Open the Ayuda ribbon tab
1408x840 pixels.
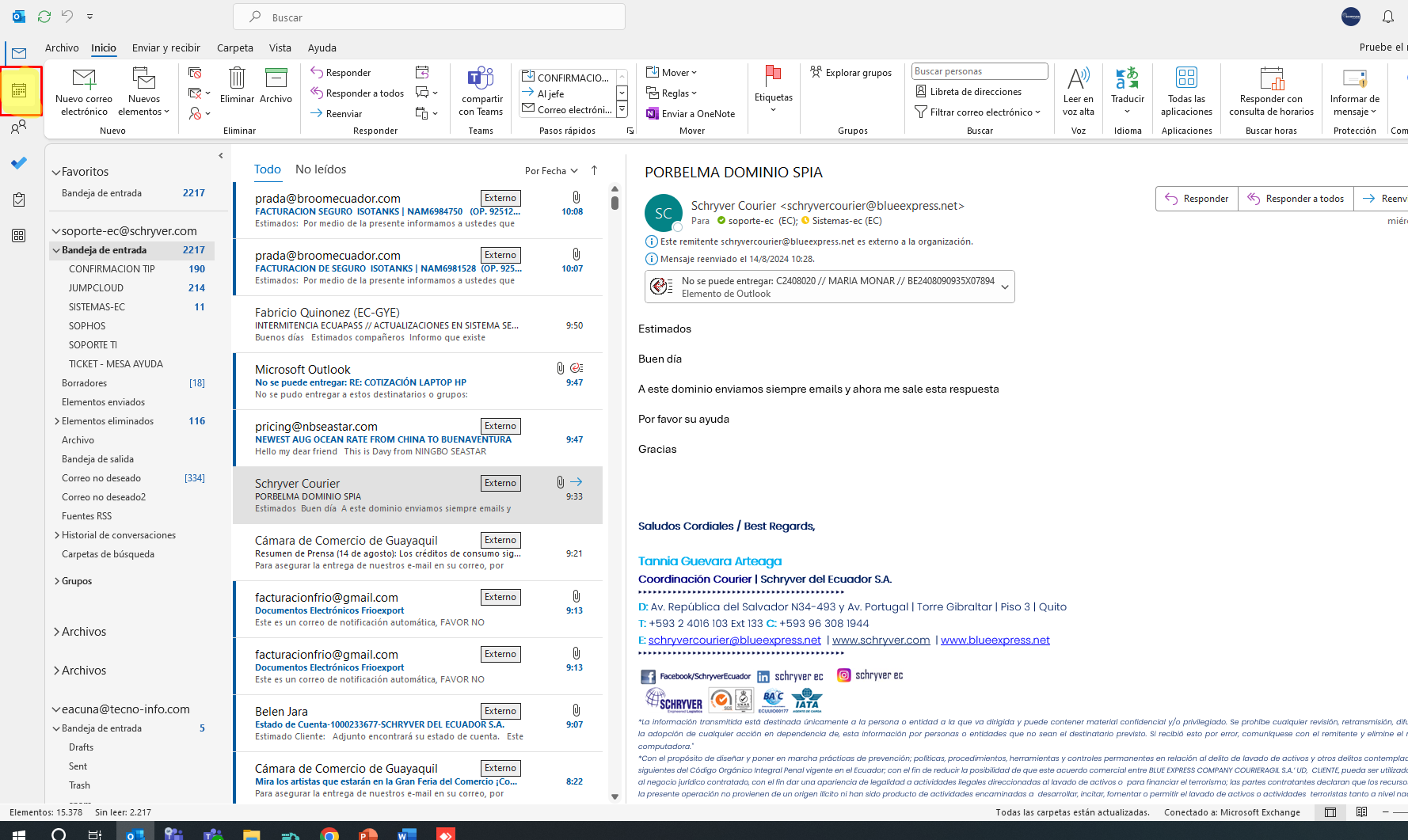[322, 48]
